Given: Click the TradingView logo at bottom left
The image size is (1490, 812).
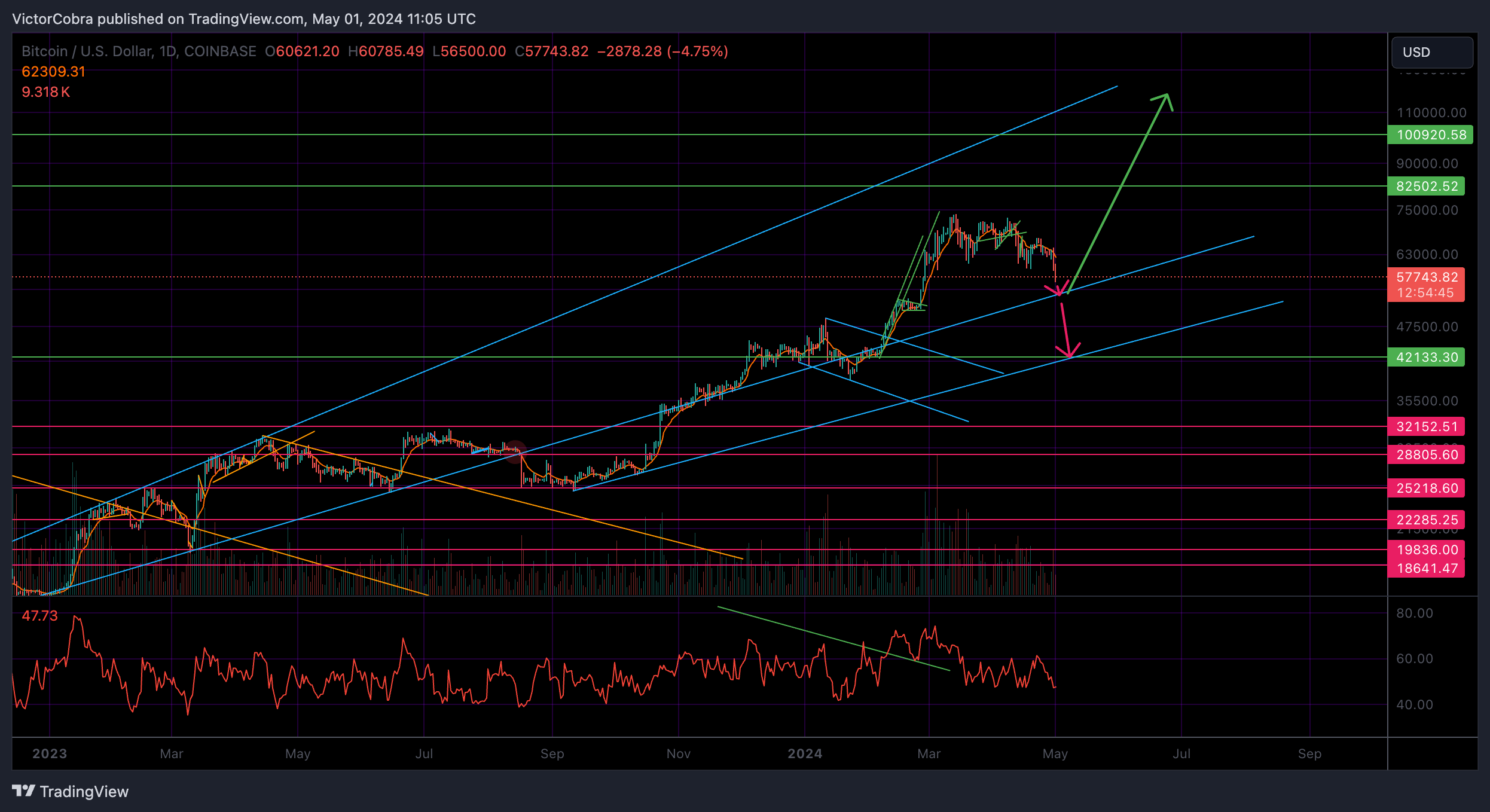Looking at the screenshot, I should [x=71, y=791].
